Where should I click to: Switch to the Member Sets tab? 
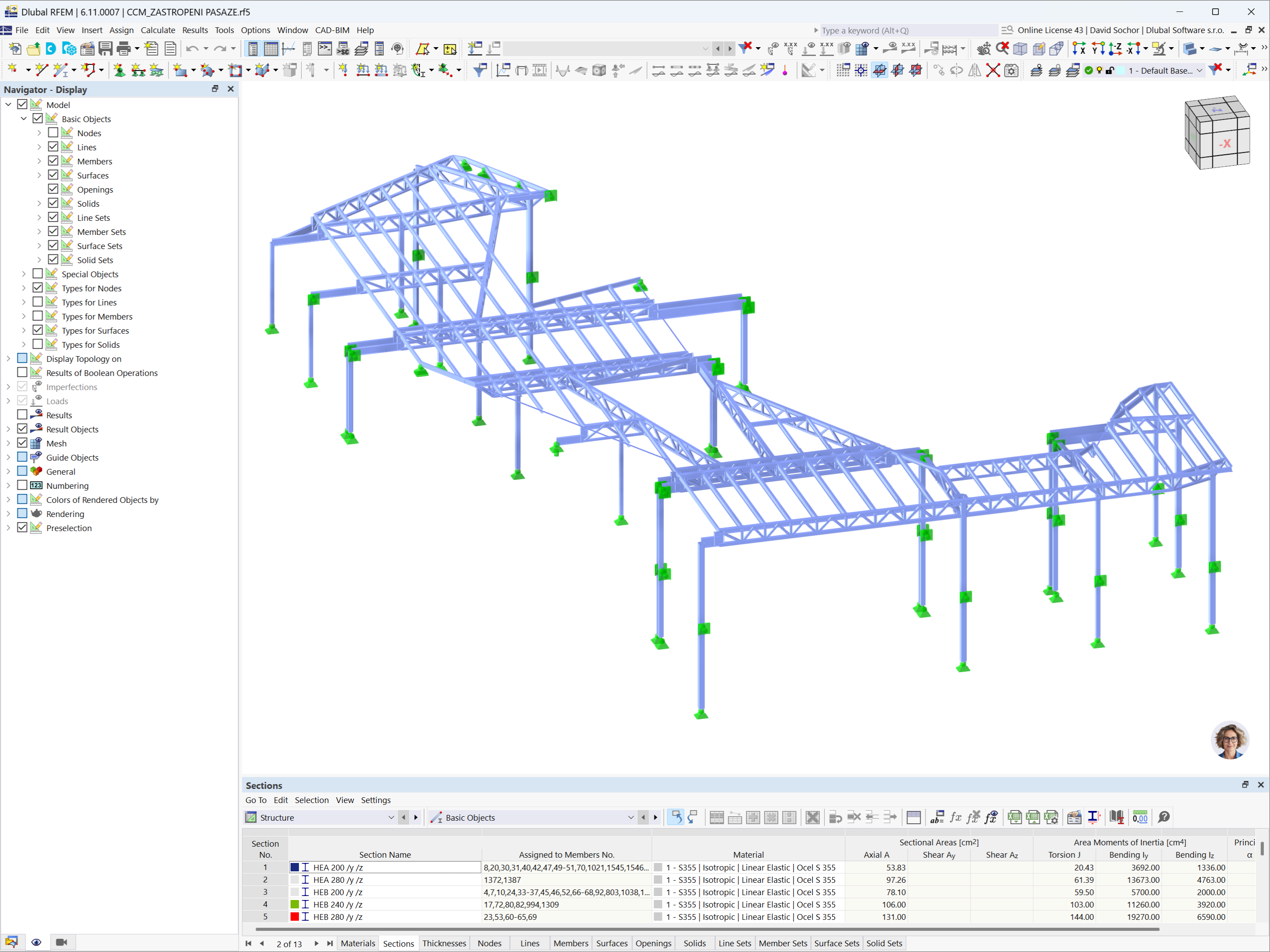[x=783, y=943]
